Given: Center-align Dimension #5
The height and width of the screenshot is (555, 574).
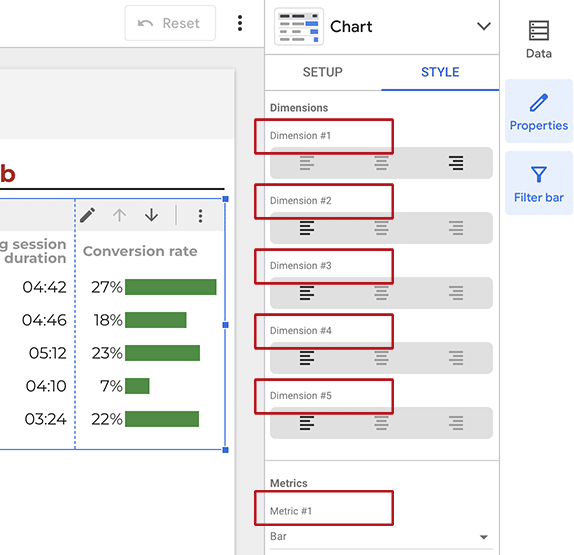Looking at the screenshot, I should pyautogui.click(x=381, y=423).
